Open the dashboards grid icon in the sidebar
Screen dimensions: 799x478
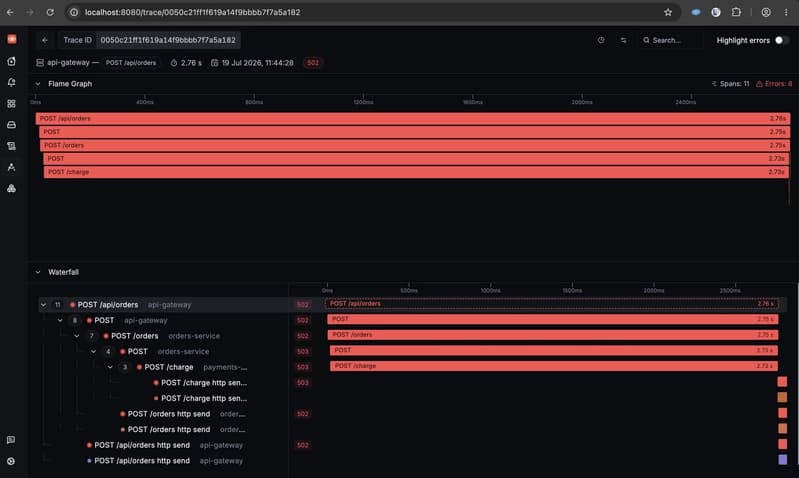point(11,103)
